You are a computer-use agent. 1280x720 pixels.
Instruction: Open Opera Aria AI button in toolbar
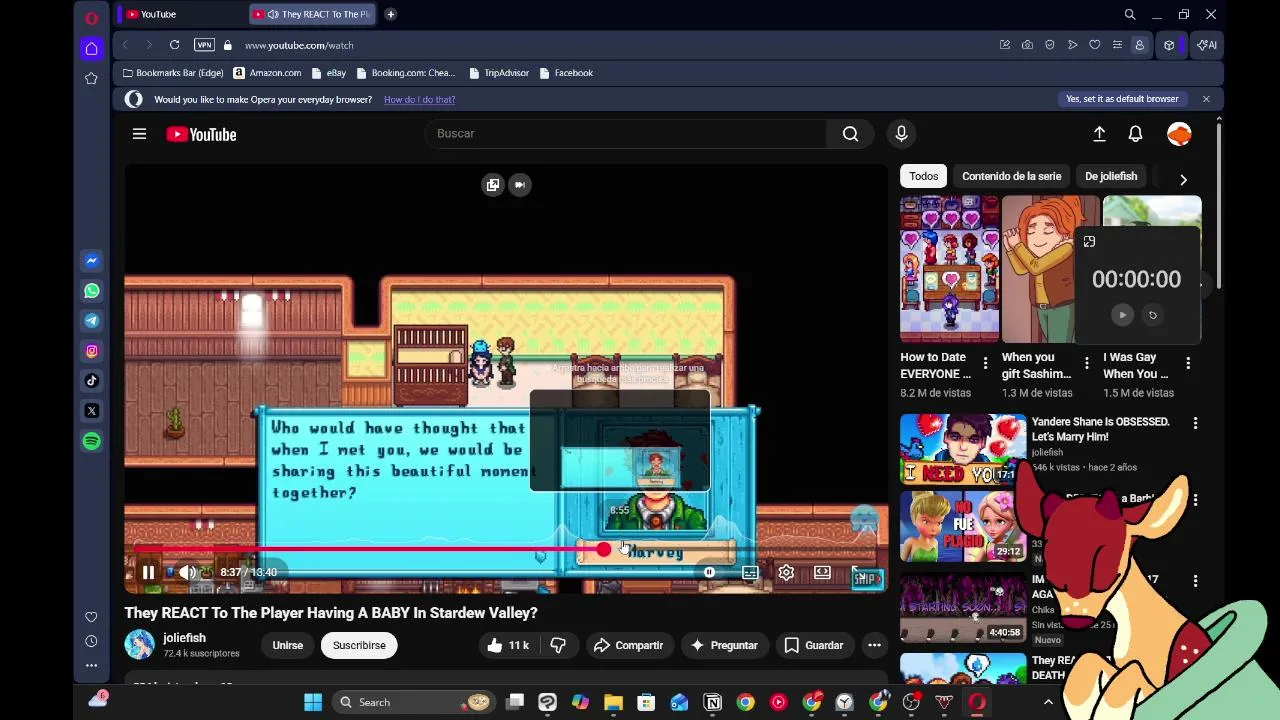pyautogui.click(x=1207, y=45)
